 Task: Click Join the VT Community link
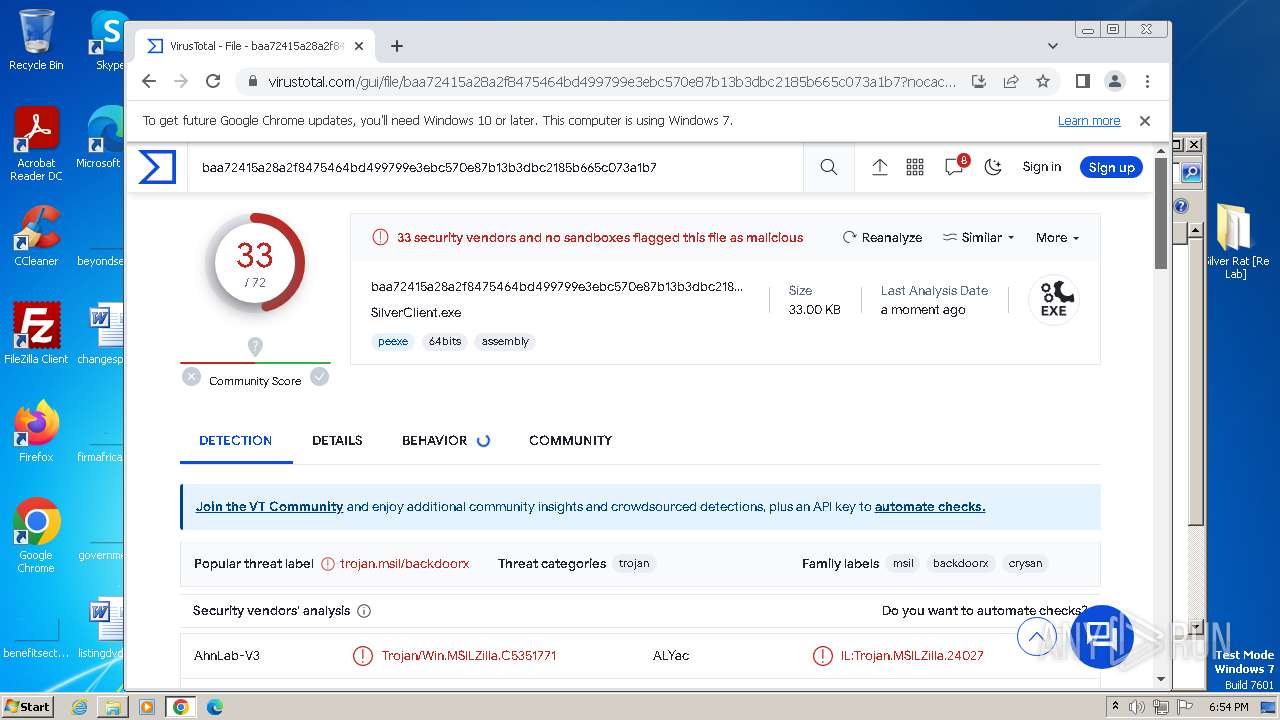coord(269,507)
